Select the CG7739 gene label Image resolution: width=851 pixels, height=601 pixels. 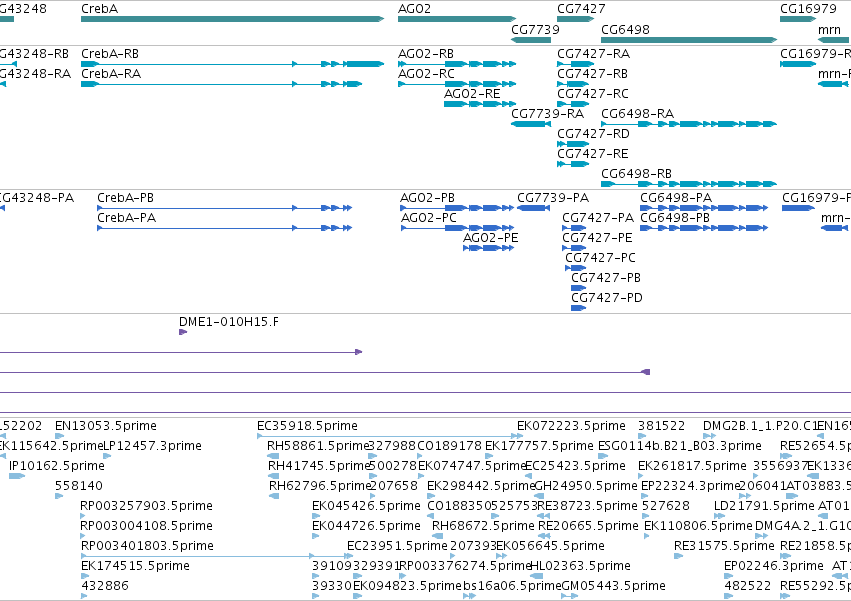535,29
